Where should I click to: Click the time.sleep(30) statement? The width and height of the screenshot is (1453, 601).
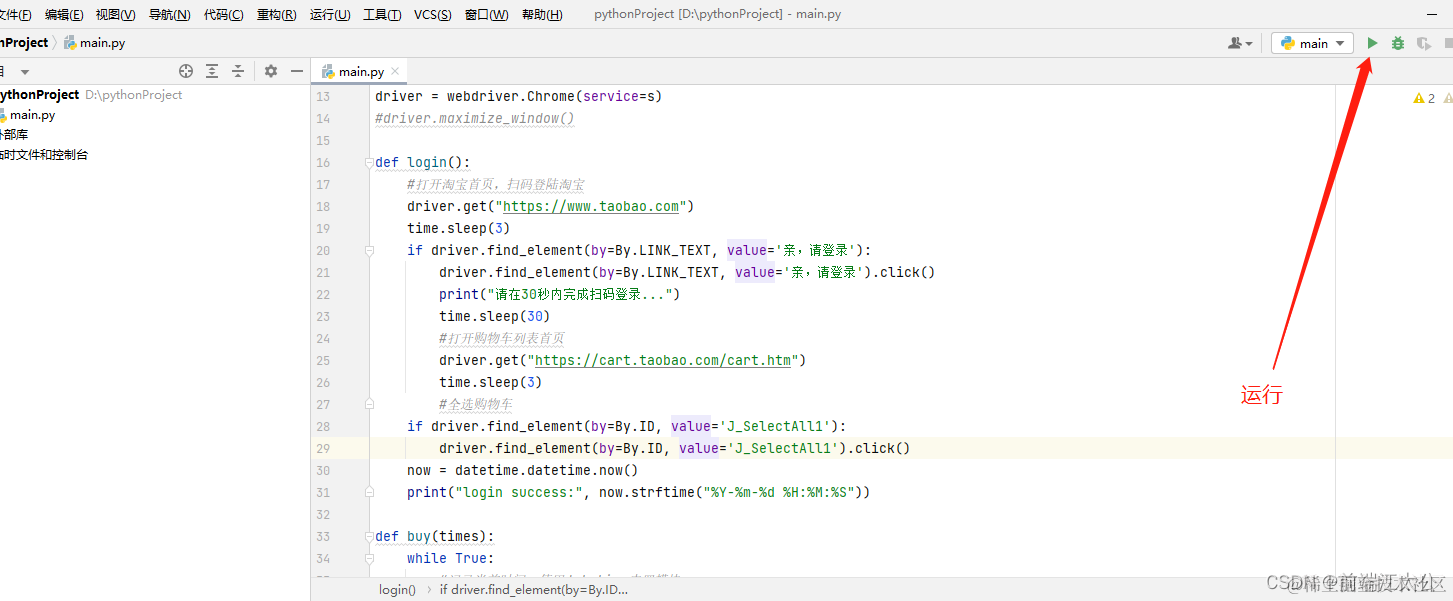(494, 317)
